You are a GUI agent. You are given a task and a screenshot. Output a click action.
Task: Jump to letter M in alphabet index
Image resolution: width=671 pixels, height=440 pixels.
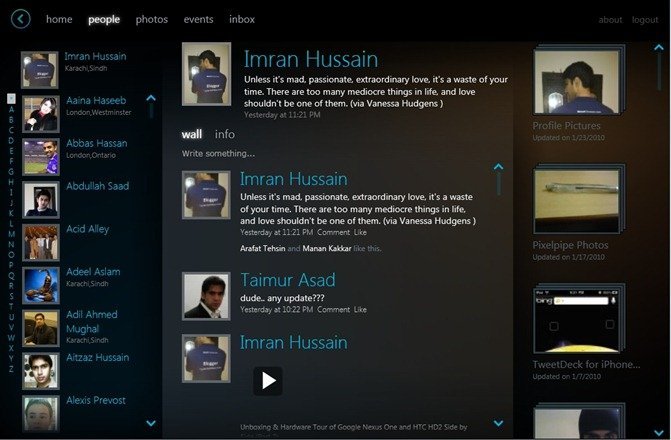12,234
